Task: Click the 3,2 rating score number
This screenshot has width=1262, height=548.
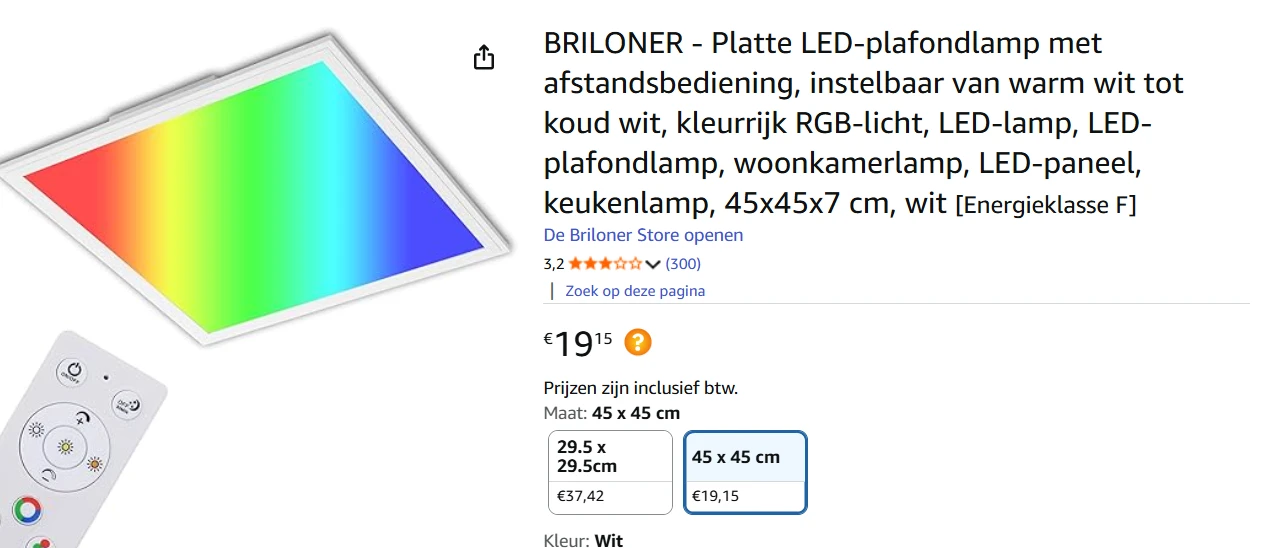Action: point(554,264)
